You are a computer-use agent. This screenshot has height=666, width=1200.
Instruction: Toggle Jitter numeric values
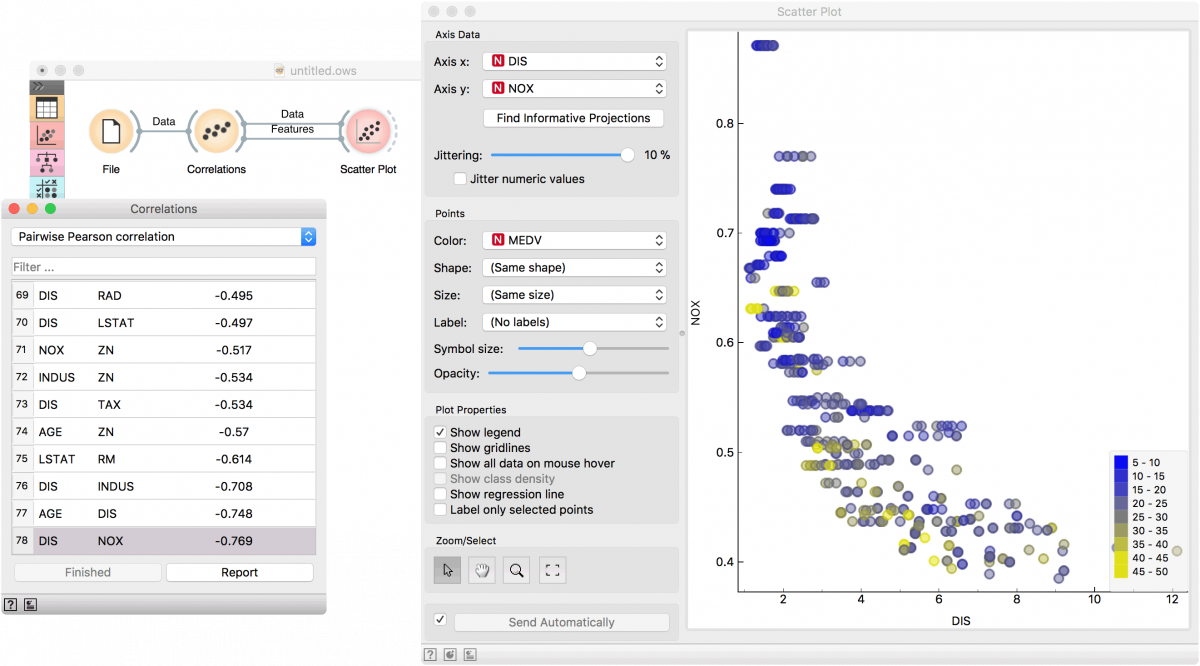(460, 178)
